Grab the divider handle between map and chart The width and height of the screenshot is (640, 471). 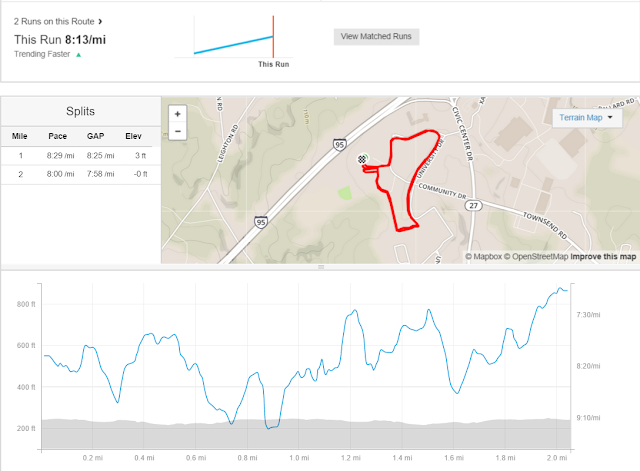(x=320, y=267)
